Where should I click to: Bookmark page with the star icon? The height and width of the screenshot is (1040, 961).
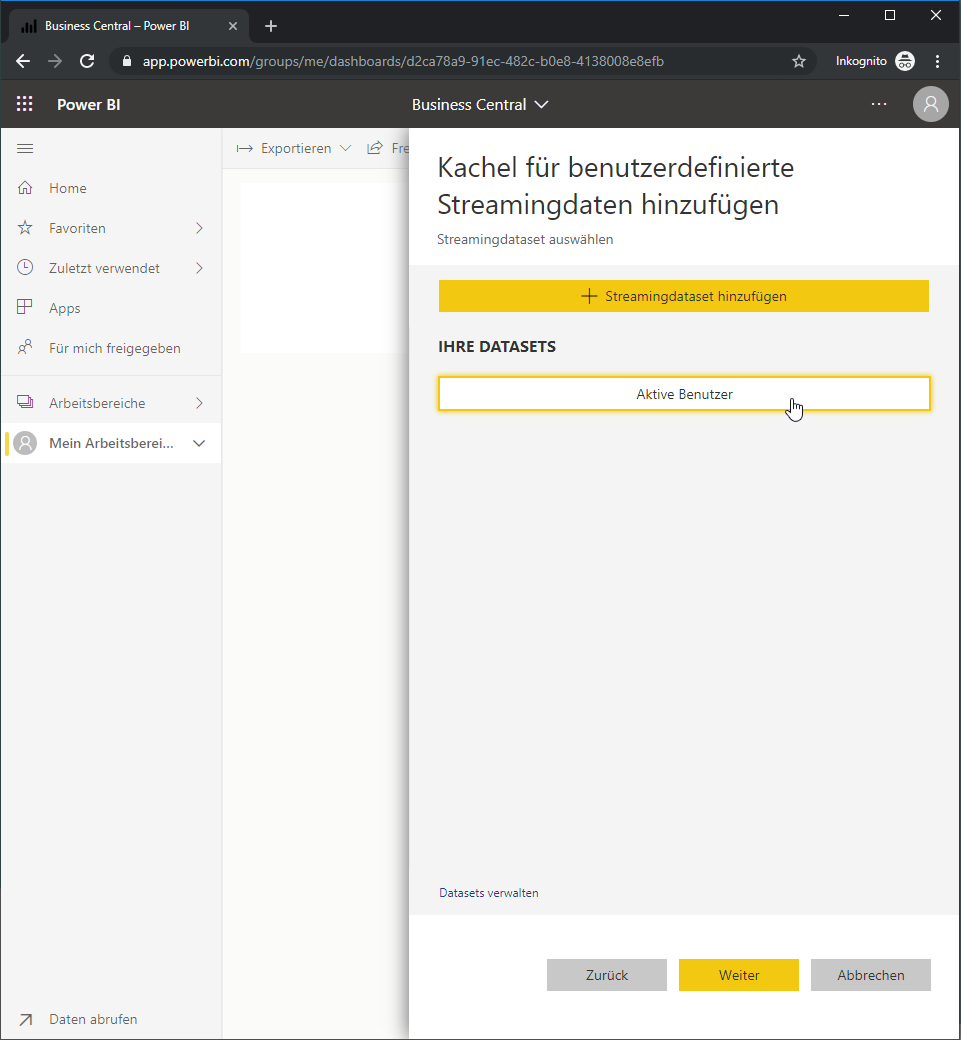click(x=799, y=61)
